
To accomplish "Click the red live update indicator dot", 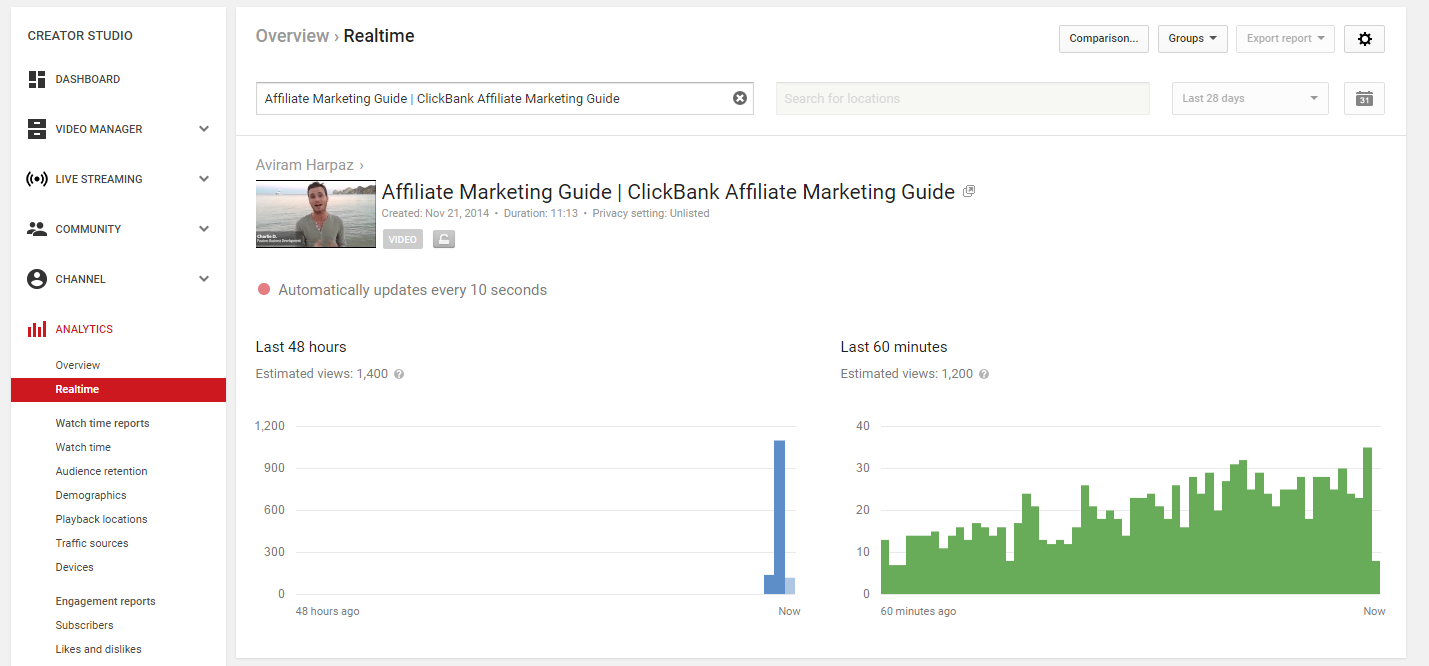I will tap(264, 290).
